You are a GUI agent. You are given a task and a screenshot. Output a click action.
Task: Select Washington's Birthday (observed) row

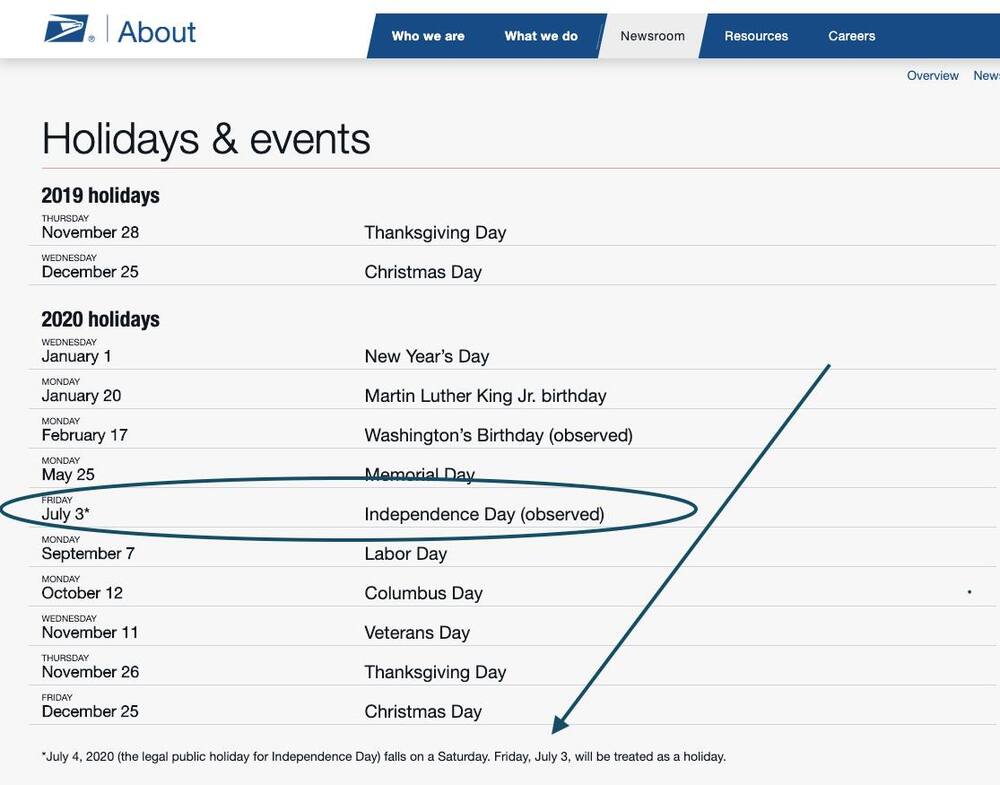[x=512, y=429]
